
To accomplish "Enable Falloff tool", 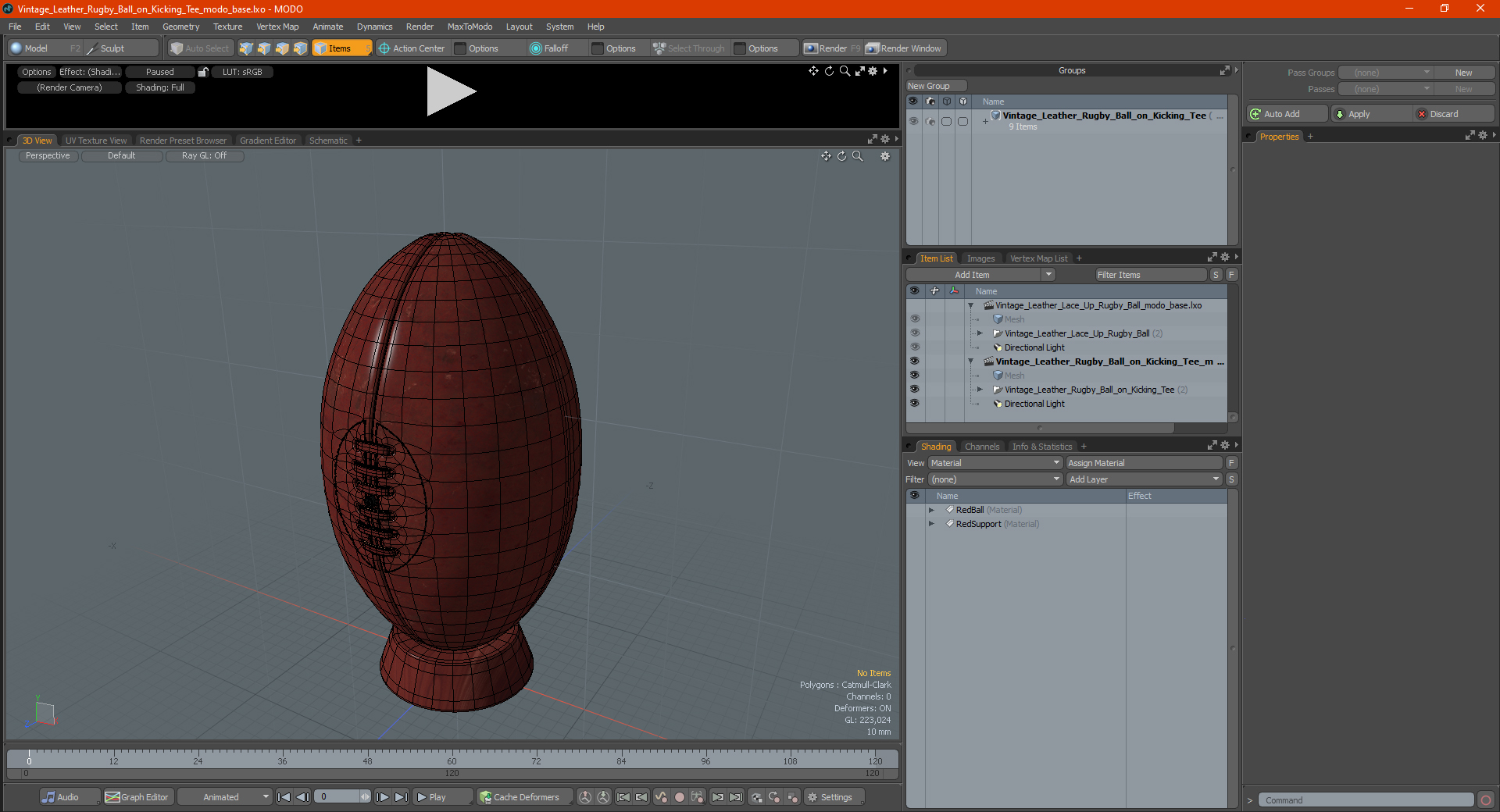I will 549,48.
